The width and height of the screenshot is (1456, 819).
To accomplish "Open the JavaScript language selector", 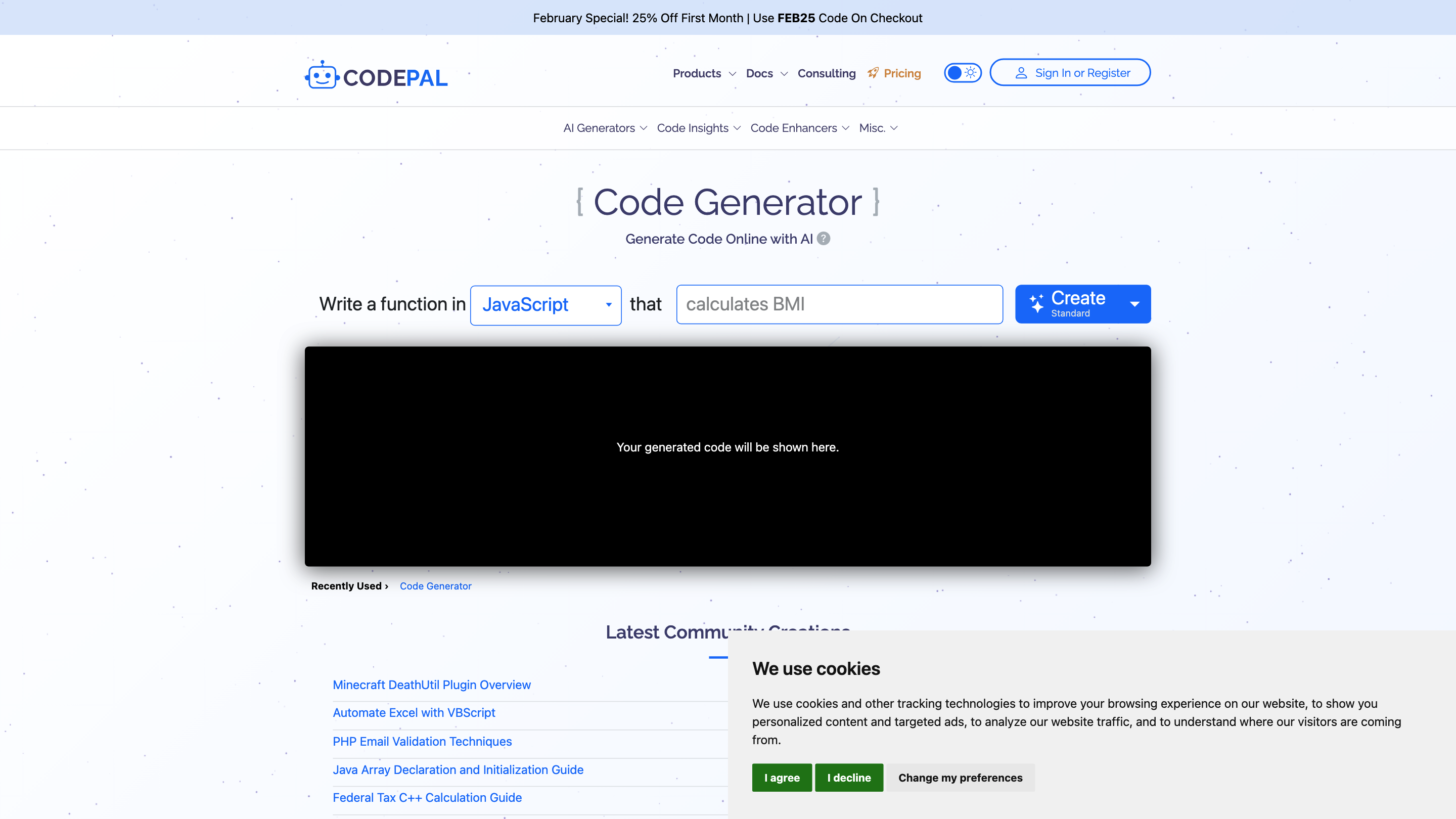I will [x=545, y=305].
